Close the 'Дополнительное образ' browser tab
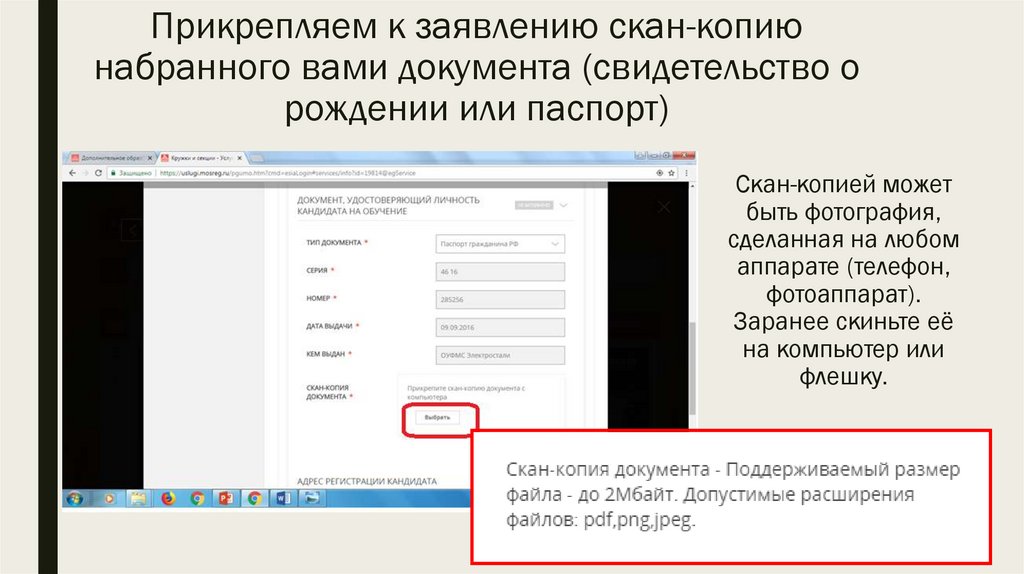This screenshot has height=574, width=1024. tap(150, 158)
